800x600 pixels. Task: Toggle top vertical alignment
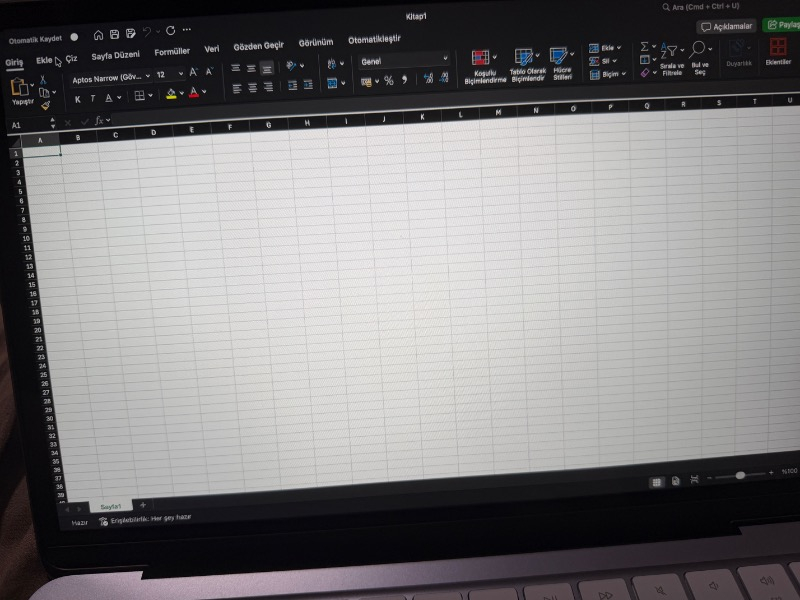pos(235,68)
